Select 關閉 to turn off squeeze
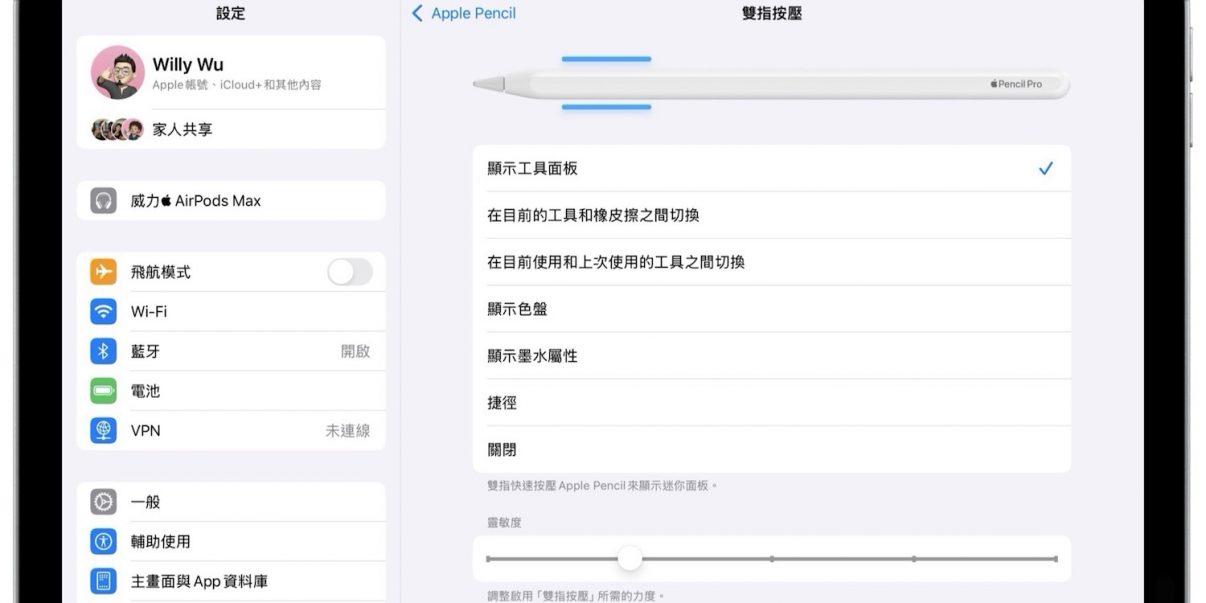 click(x=770, y=450)
